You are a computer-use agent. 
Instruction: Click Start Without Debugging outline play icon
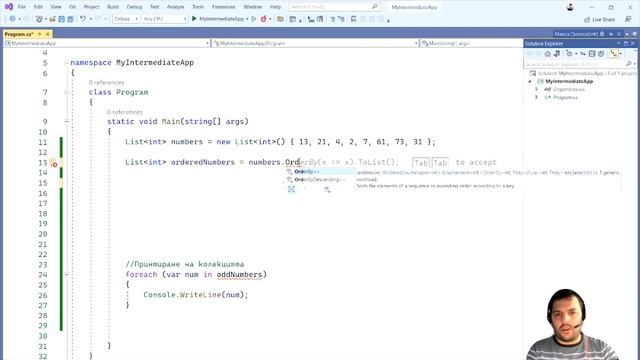click(x=254, y=19)
